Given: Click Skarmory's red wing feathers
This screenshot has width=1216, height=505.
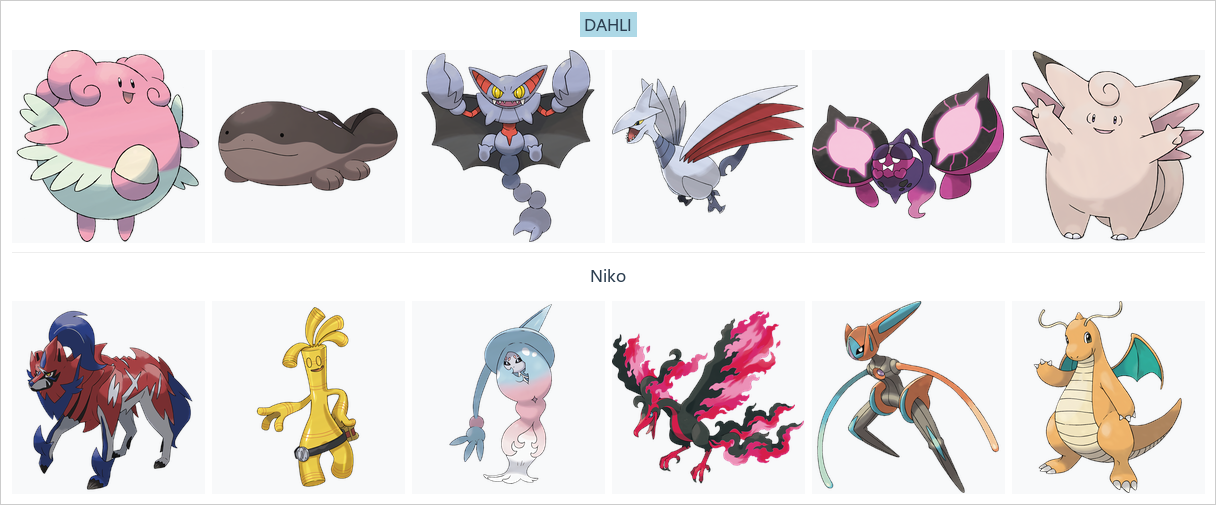Looking at the screenshot, I should [x=758, y=124].
